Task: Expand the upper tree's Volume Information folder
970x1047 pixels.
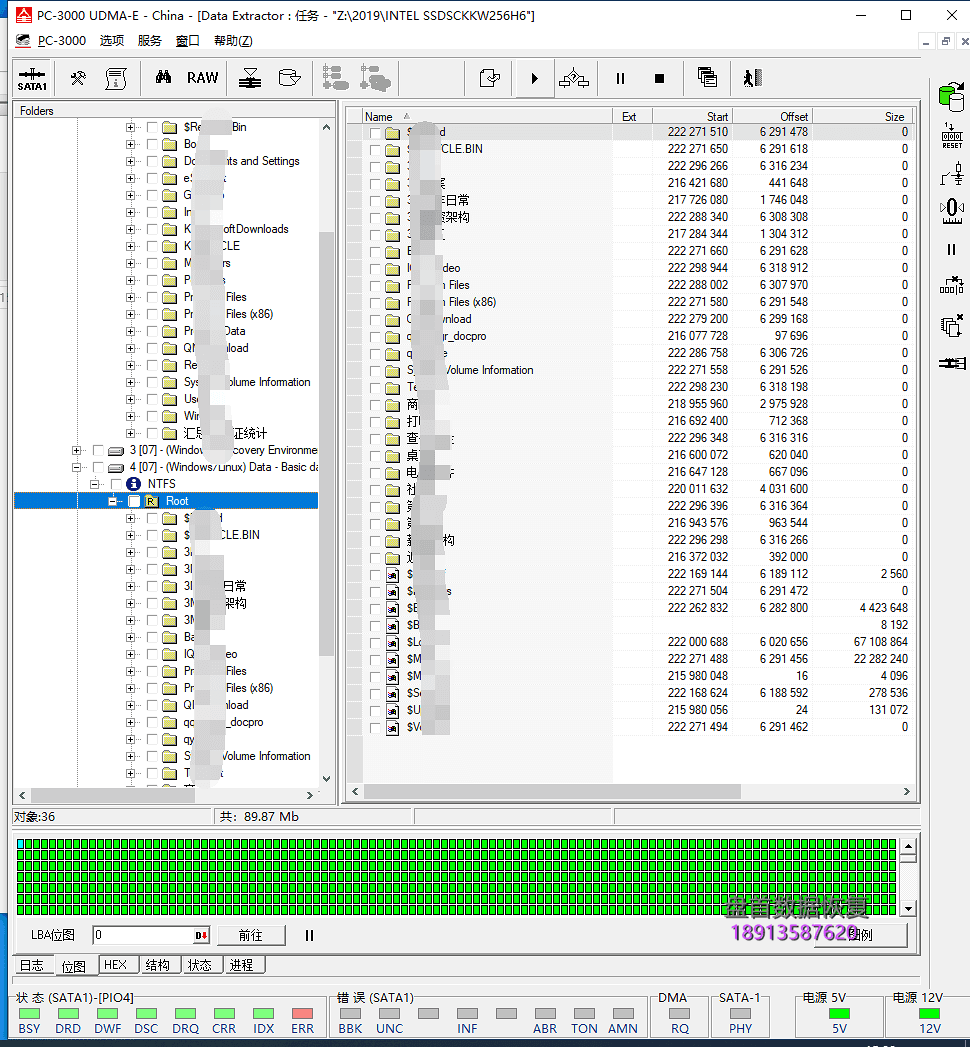Action: pos(130,382)
